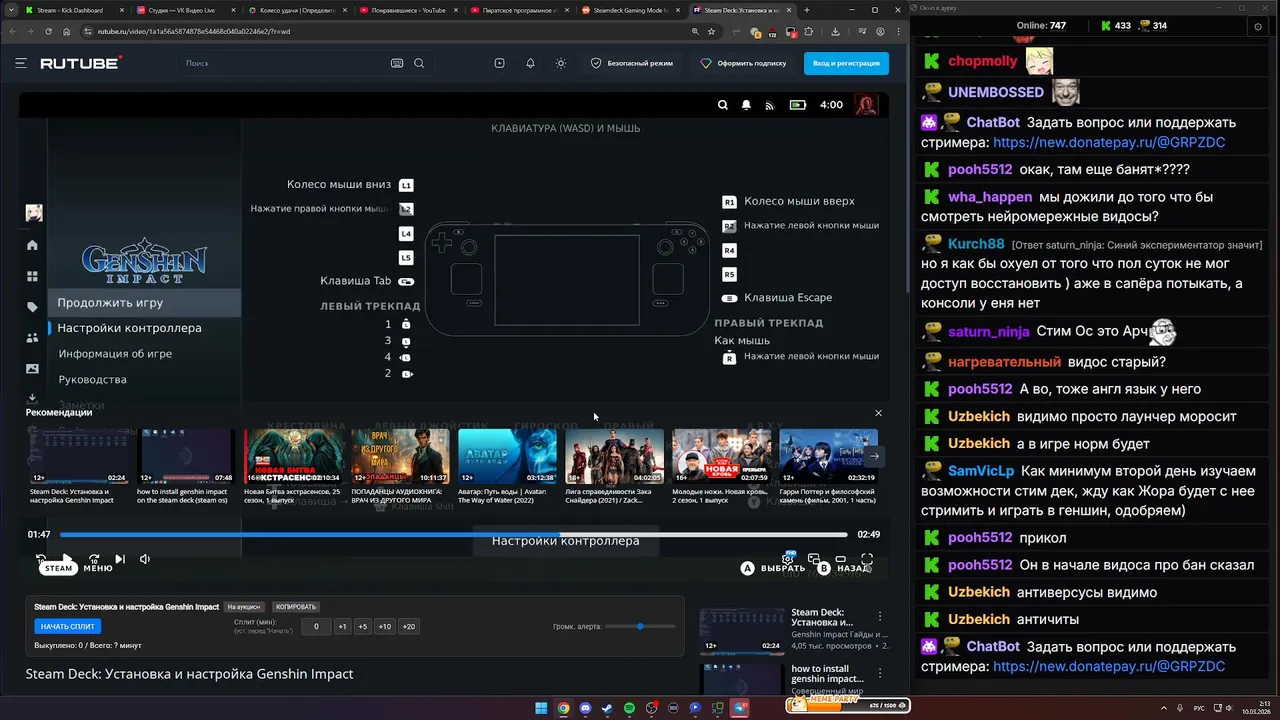Enable picture-in-picture mode

pos(814,559)
